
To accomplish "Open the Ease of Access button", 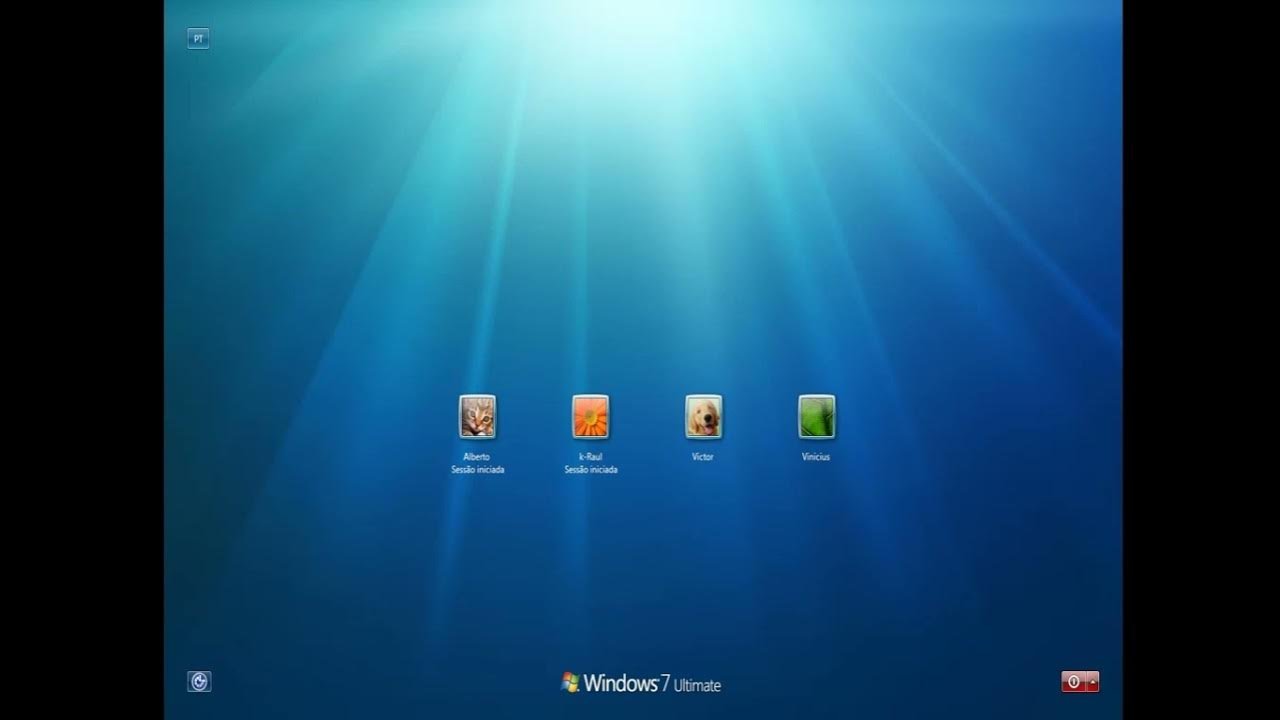I will click(x=199, y=682).
